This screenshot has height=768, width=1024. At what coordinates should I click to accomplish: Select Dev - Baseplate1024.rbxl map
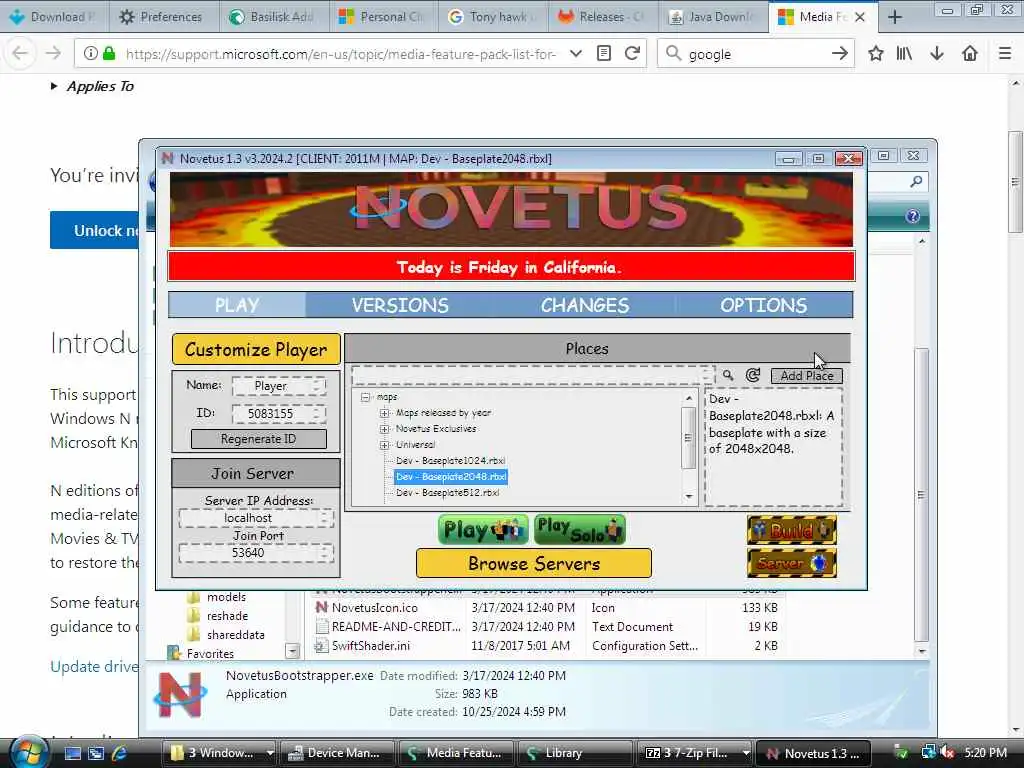(450, 460)
